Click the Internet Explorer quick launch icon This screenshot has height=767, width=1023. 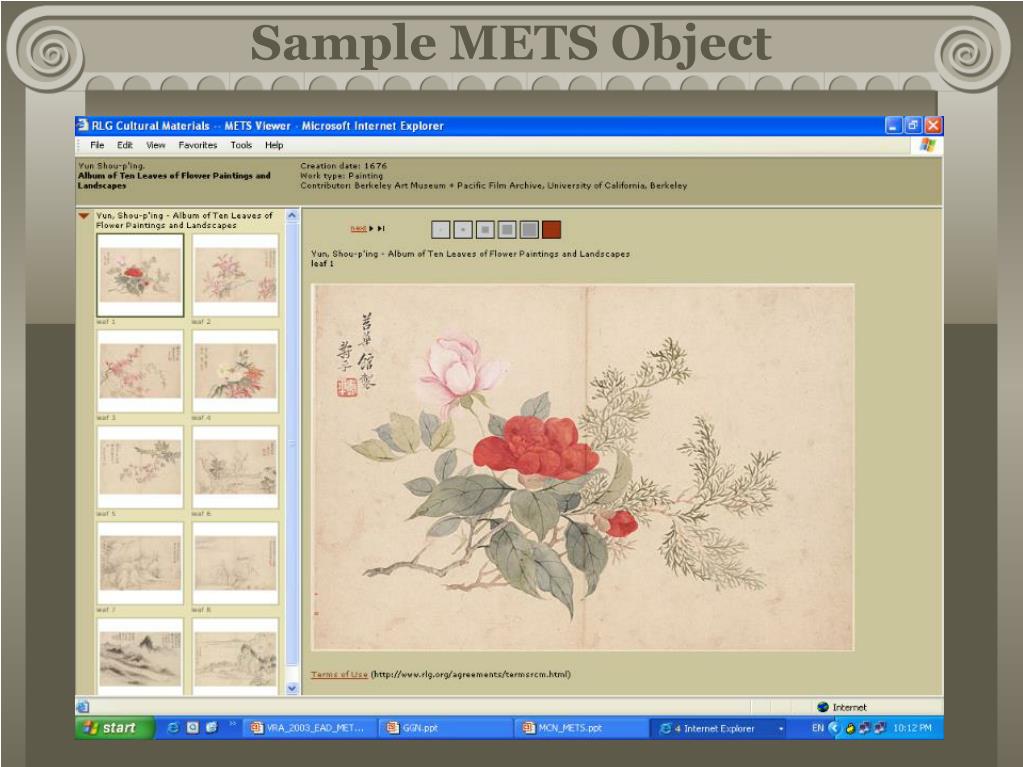173,728
